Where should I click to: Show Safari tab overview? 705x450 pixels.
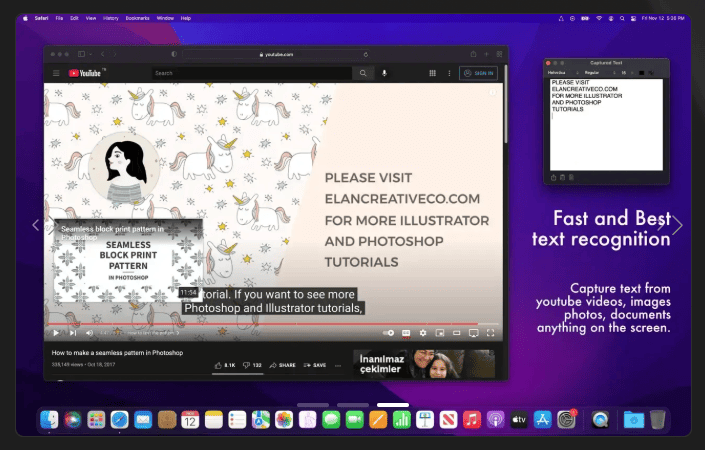coord(499,54)
